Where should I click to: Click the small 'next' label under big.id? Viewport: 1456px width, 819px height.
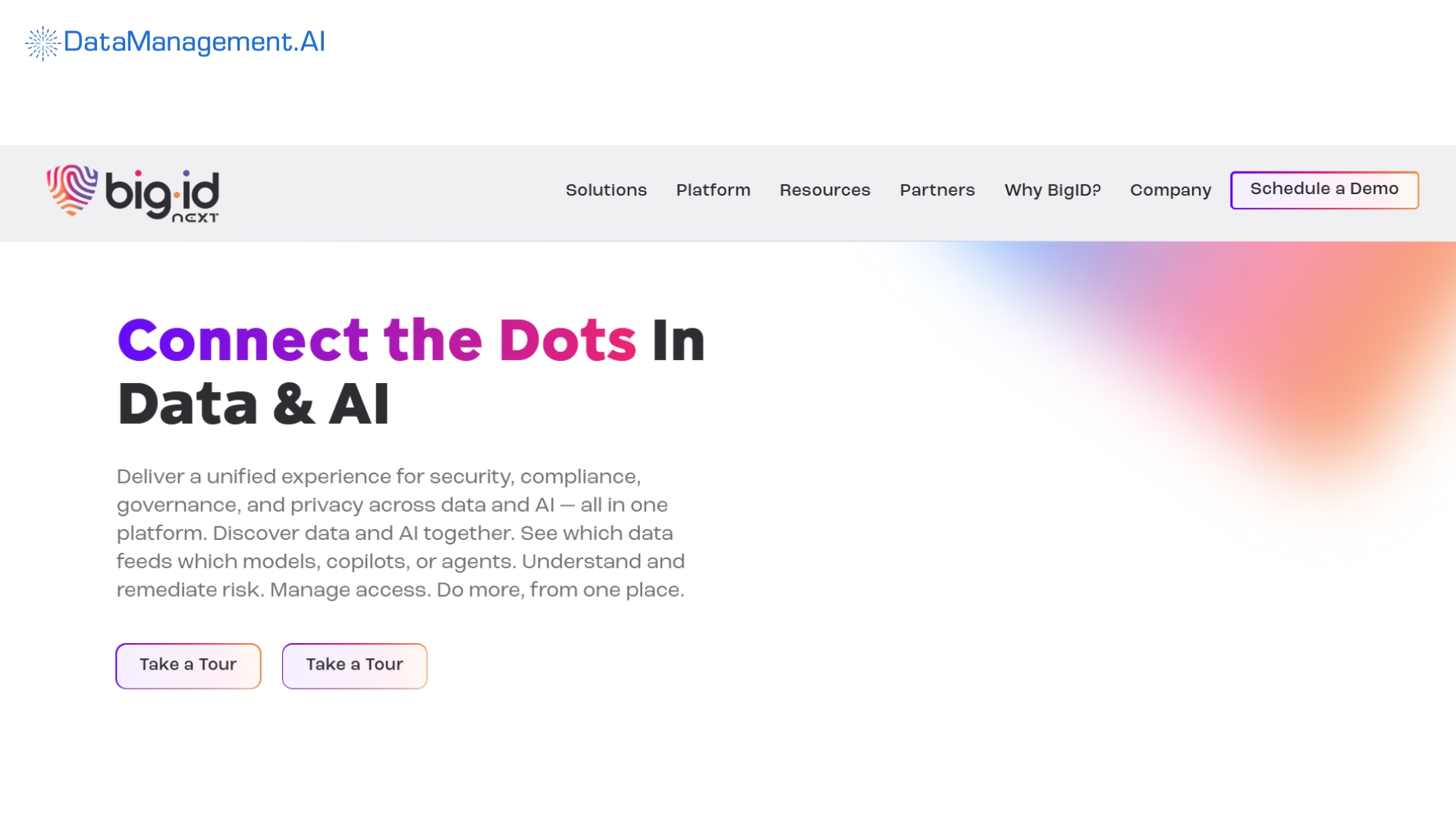(195, 218)
